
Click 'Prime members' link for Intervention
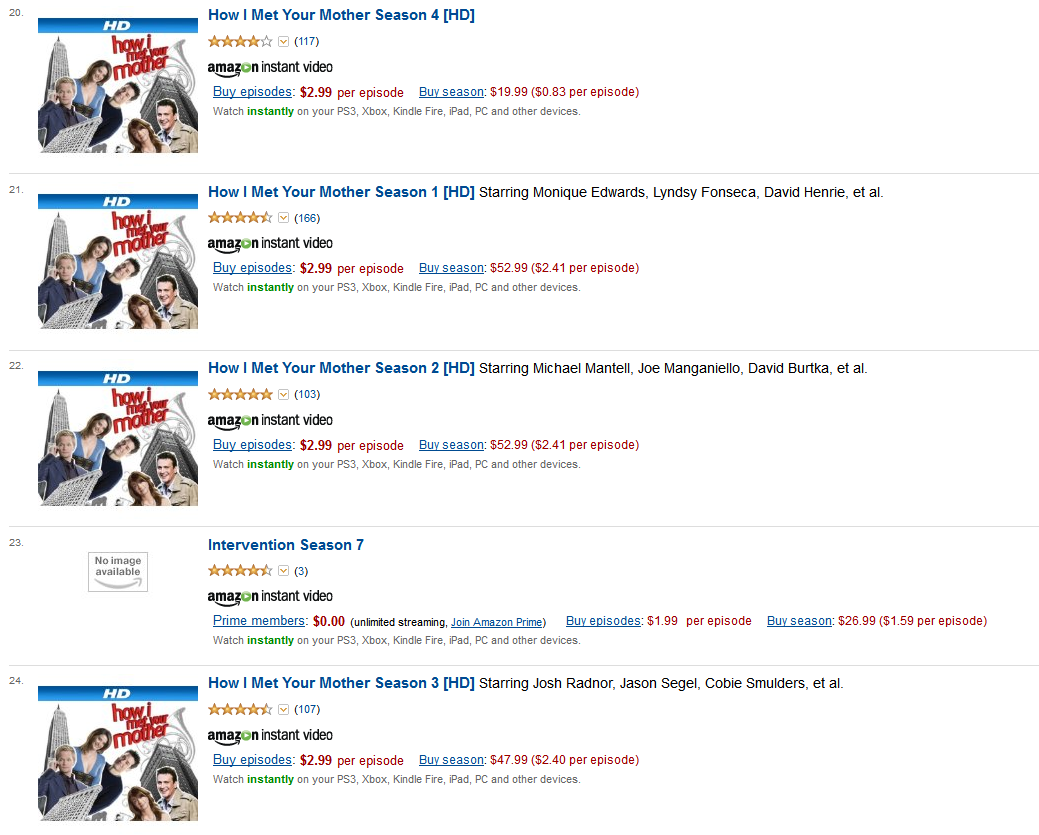pyautogui.click(x=259, y=621)
